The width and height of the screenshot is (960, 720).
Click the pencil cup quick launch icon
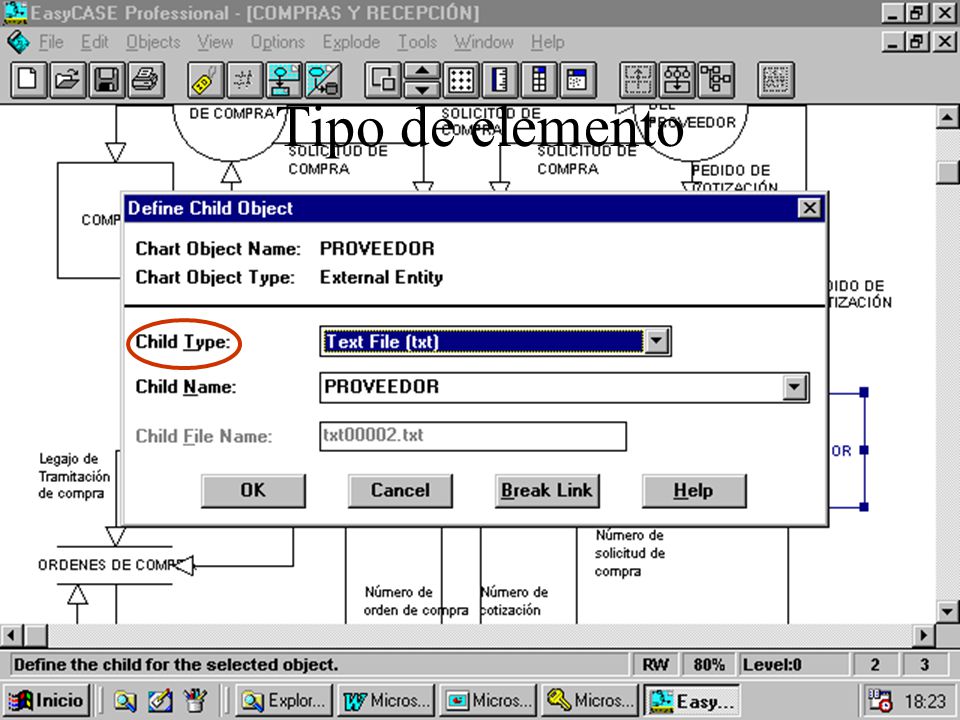click(195, 700)
